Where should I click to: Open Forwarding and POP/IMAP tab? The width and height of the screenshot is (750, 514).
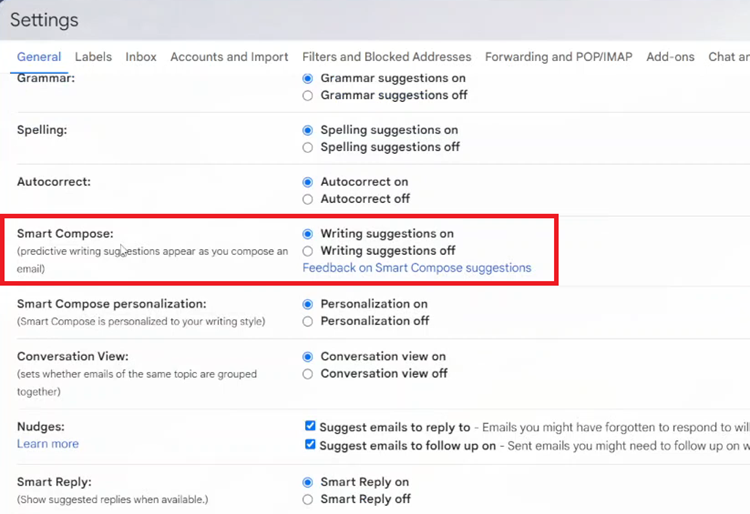(x=558, y=57)
